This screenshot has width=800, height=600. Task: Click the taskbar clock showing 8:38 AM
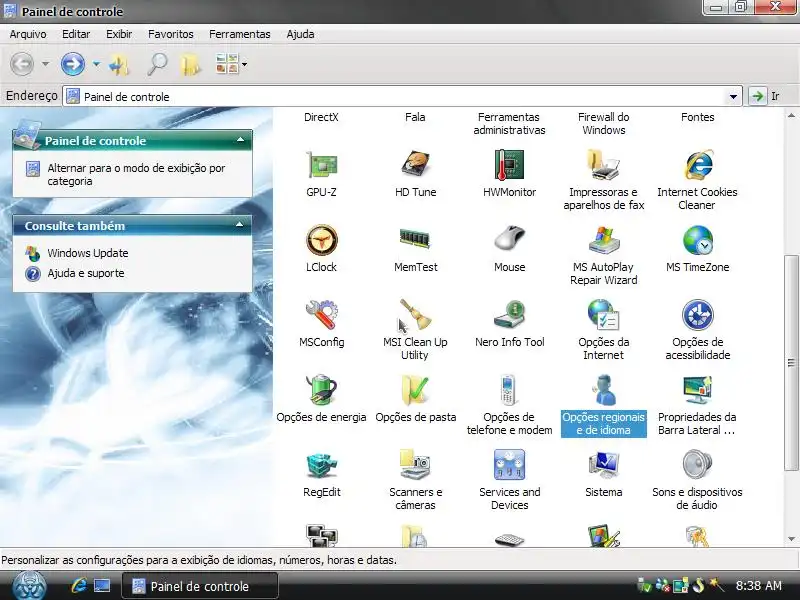[x=759, y=586]
